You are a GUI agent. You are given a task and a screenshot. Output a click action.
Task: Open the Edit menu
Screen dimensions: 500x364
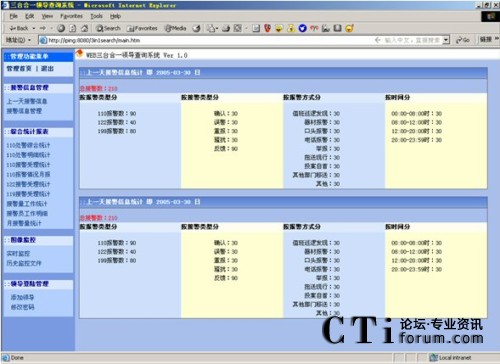click(x=29, y=16)
